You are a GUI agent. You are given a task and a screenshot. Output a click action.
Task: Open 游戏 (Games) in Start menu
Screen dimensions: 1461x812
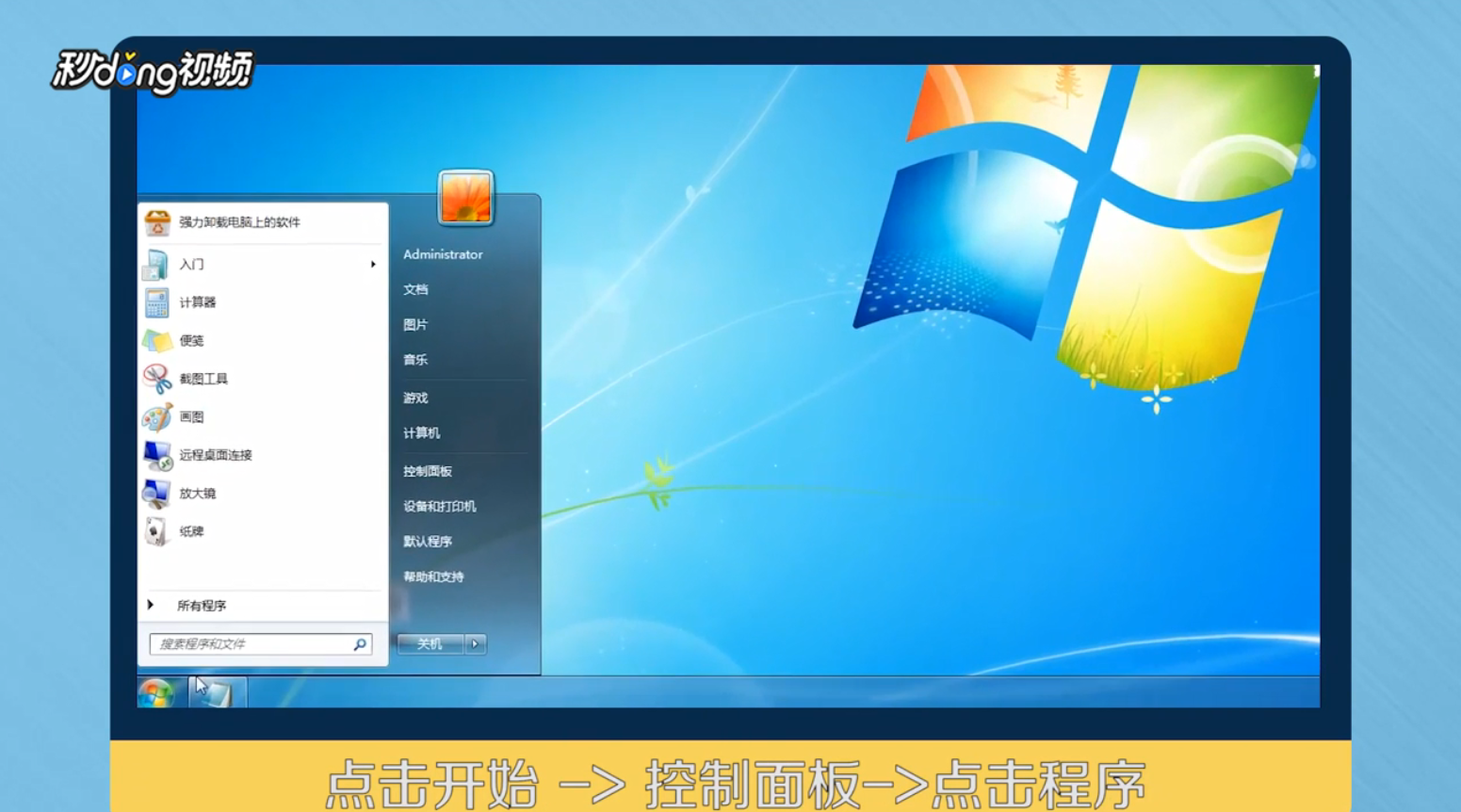click(415, 398)
